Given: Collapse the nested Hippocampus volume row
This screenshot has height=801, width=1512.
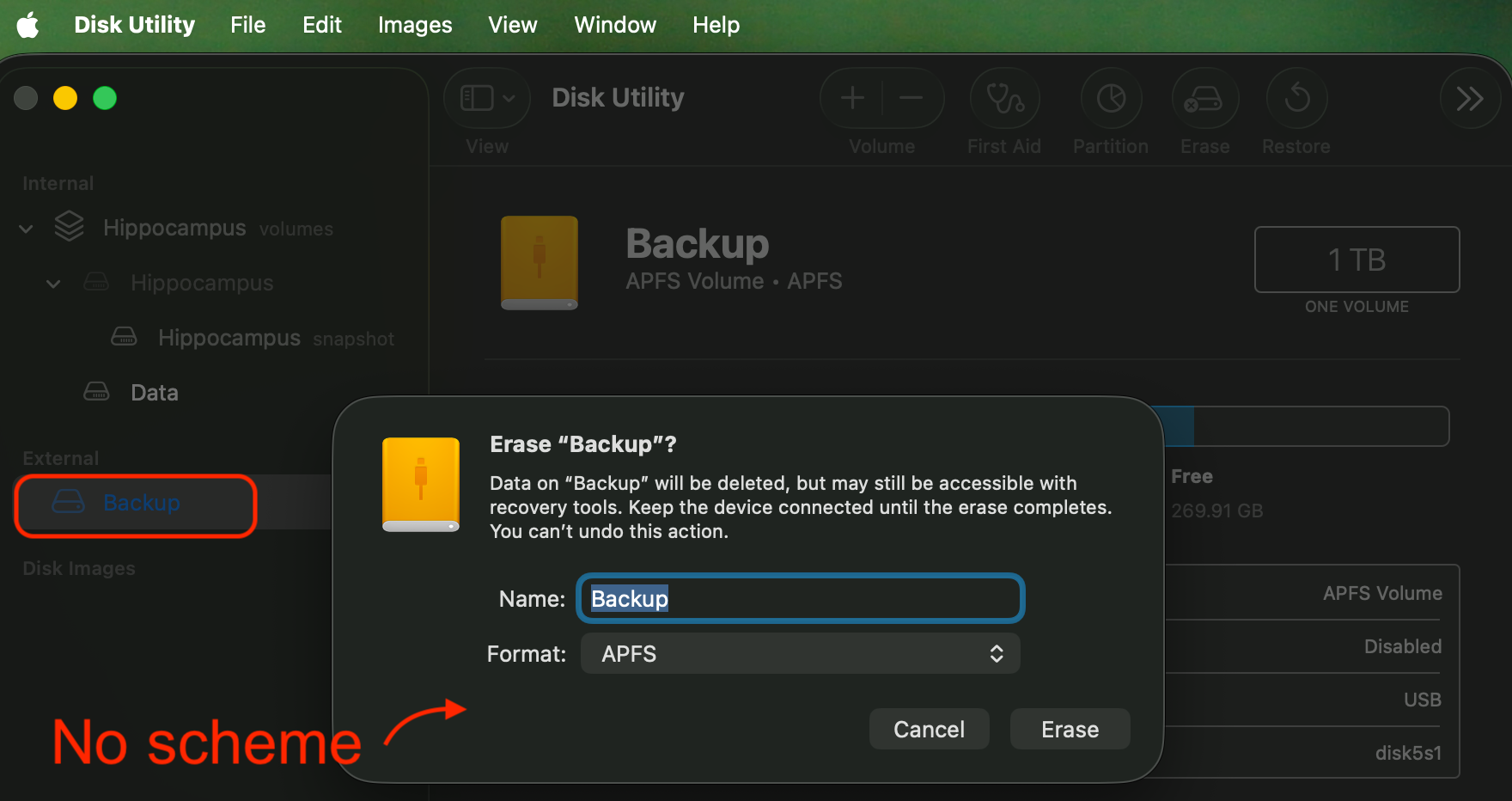Looking at the screenshot, I should 53,284.
